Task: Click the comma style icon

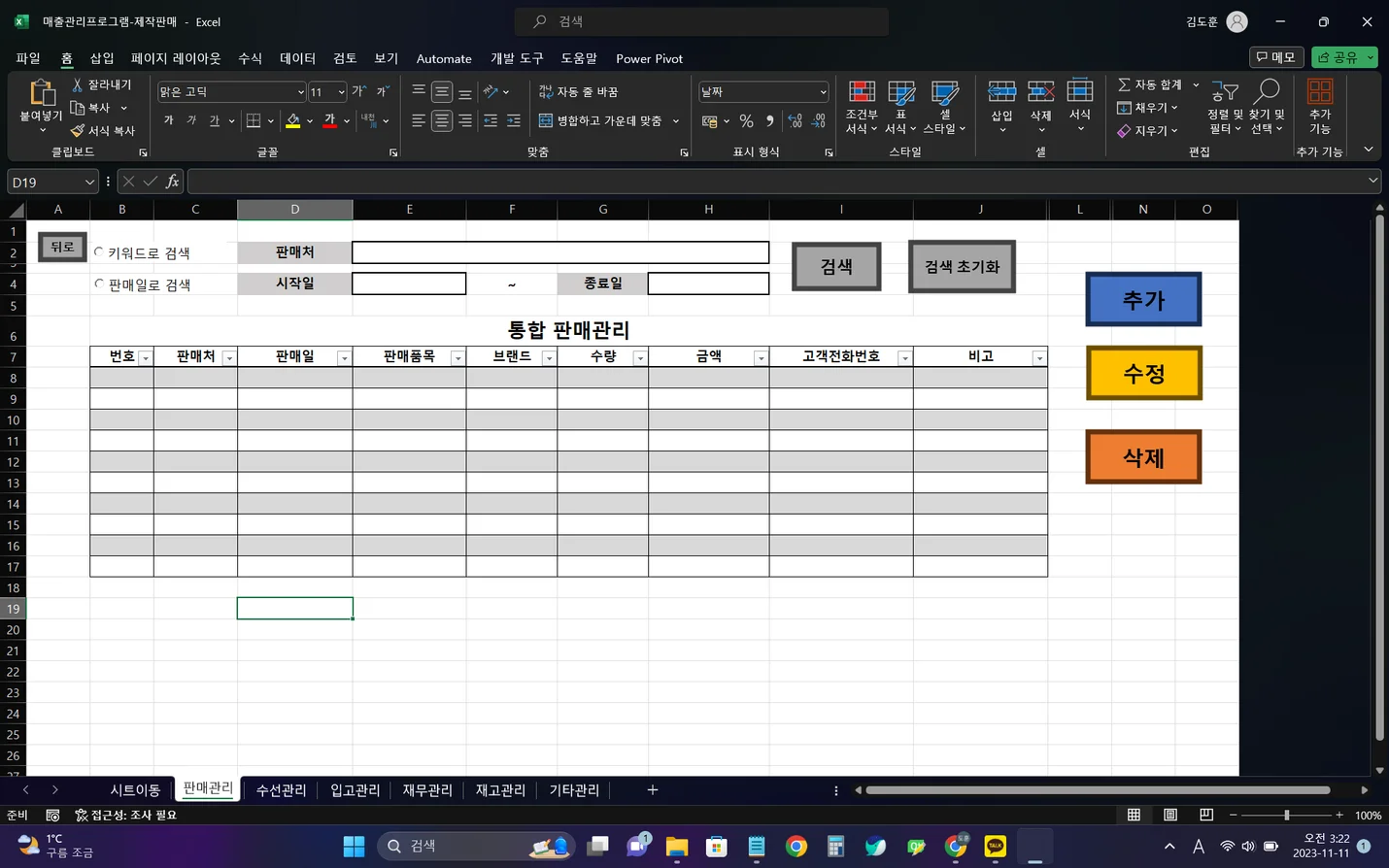Action: [770, 121]
